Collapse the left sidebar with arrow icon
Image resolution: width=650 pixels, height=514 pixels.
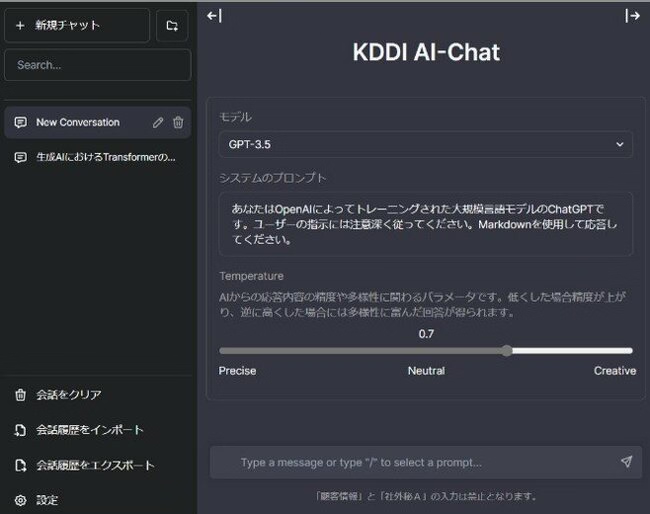point(214,15)
